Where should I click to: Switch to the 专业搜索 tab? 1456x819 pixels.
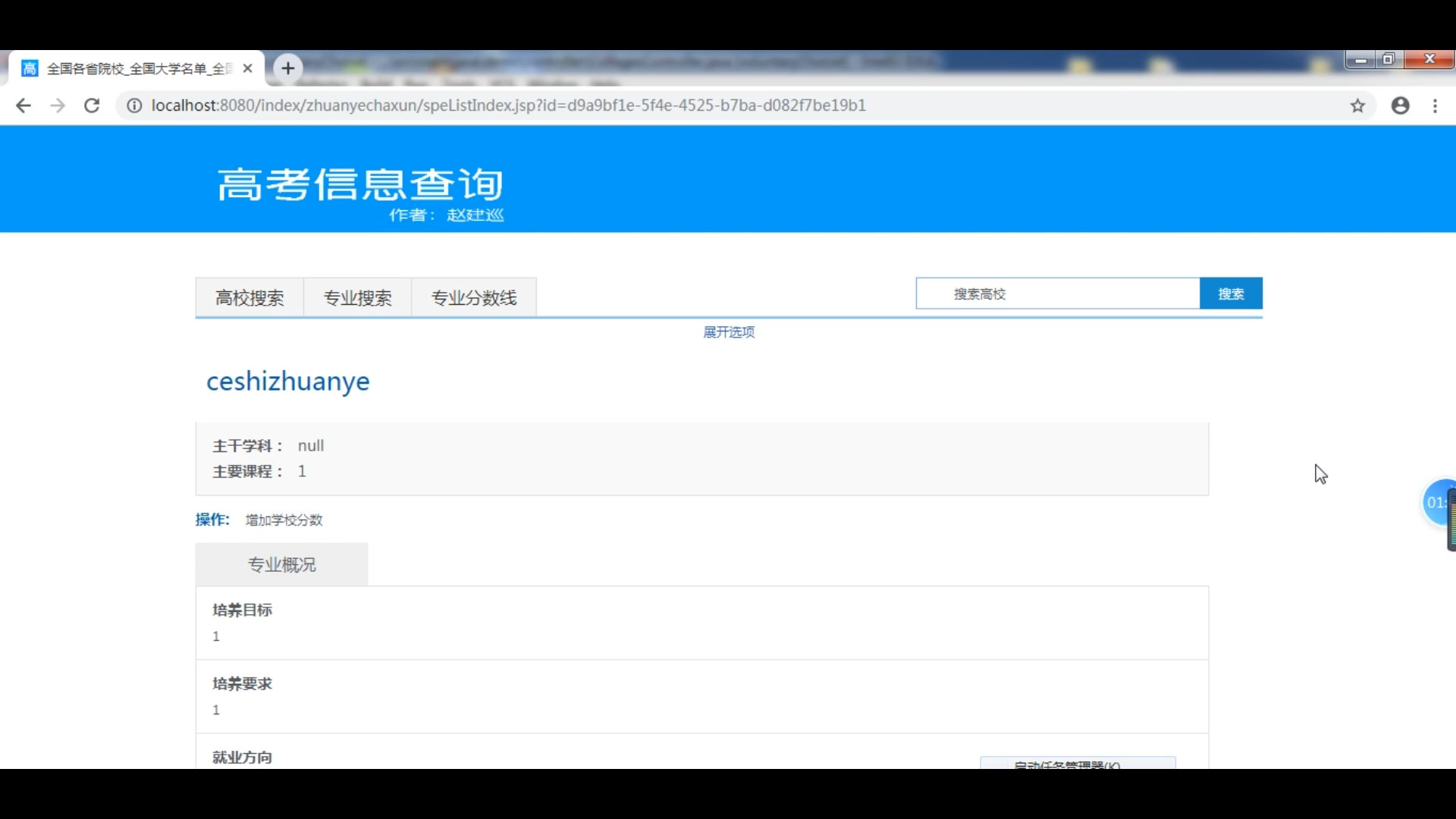[357, 297]
